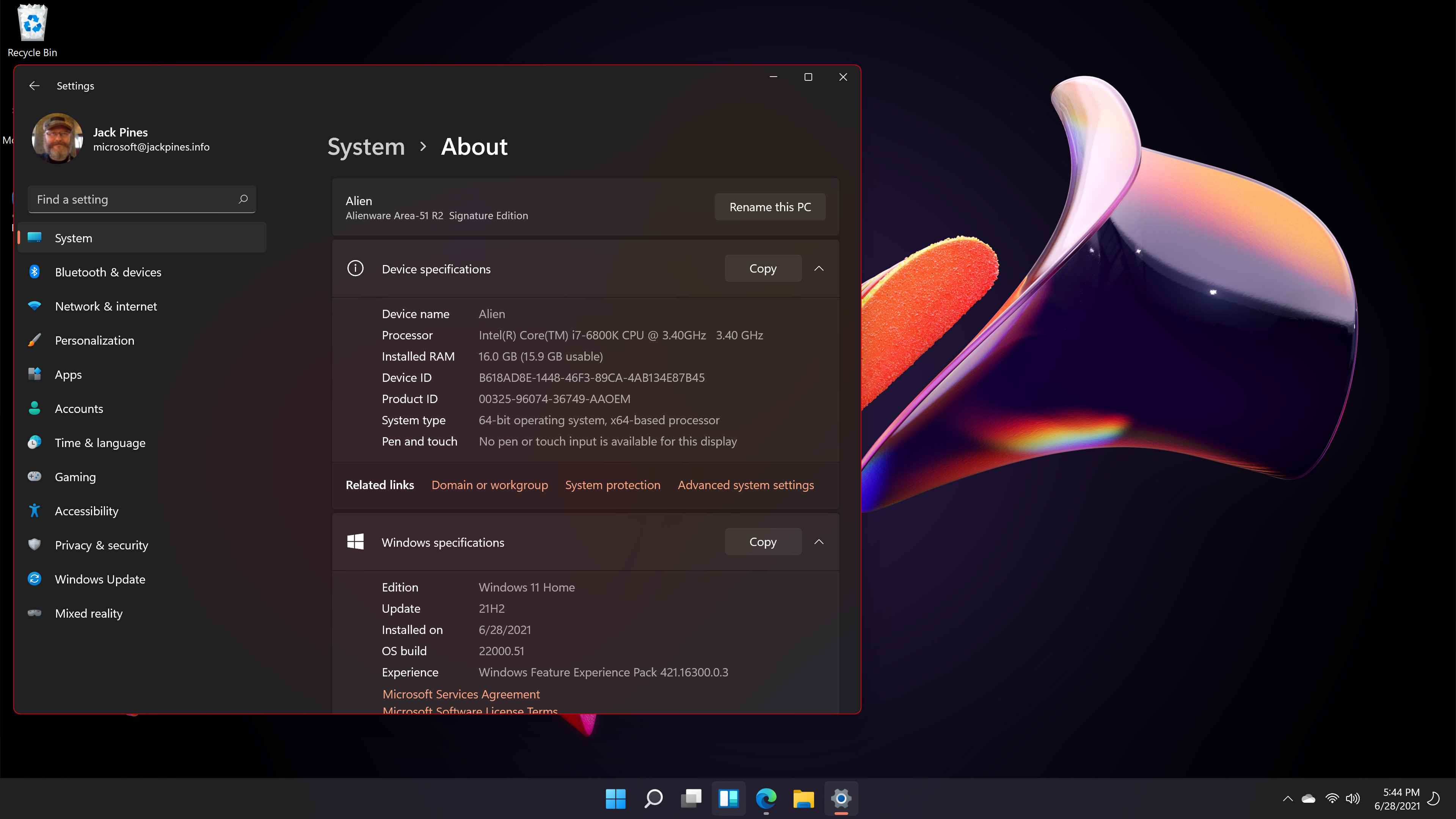Click the Rename this PC button
The height and width of the screenshot is (819, 1456).
[x=769, y=207]
